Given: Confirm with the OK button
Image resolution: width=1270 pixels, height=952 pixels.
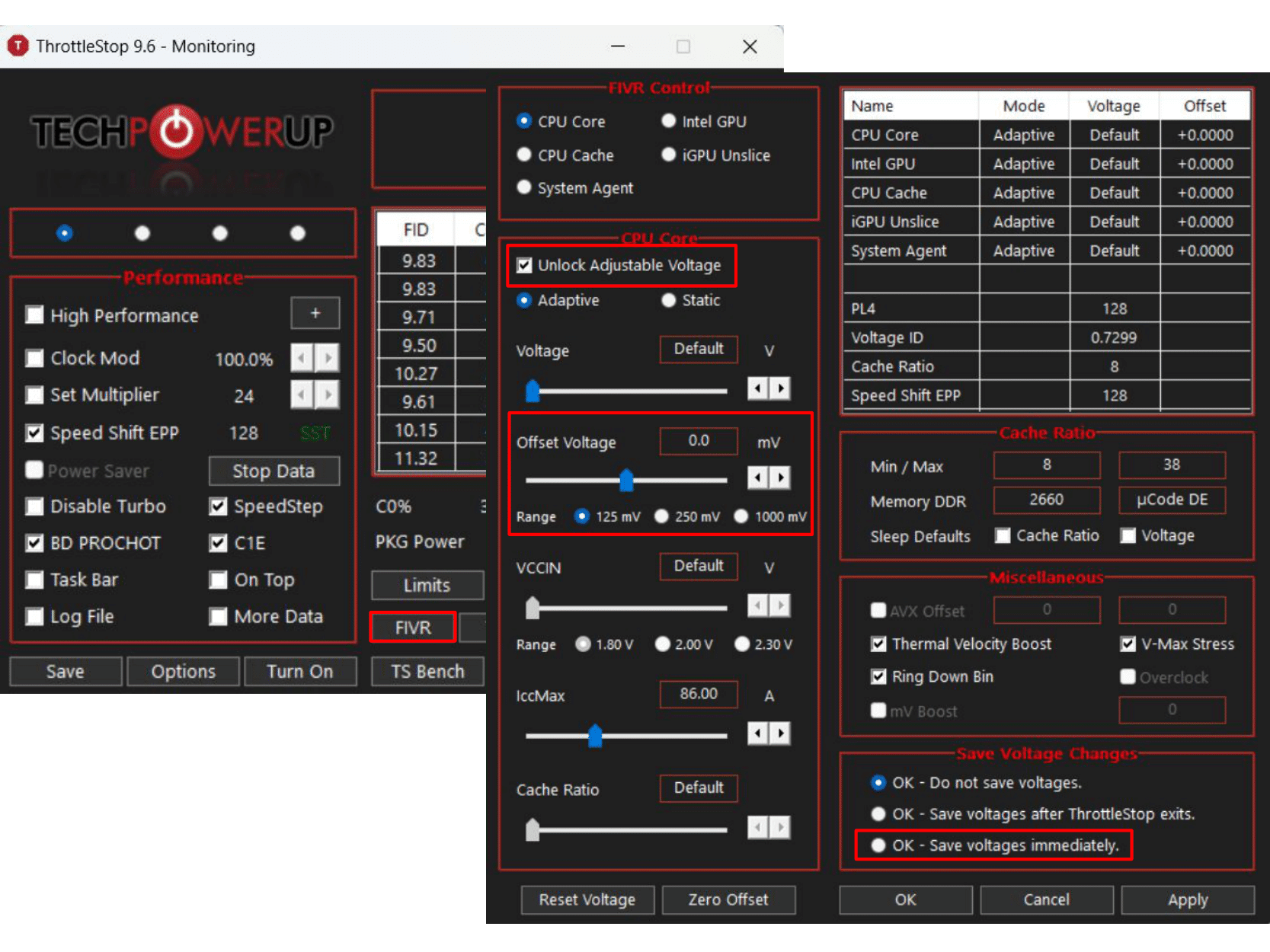Looking at the screenshot, I should coord(906,899).
